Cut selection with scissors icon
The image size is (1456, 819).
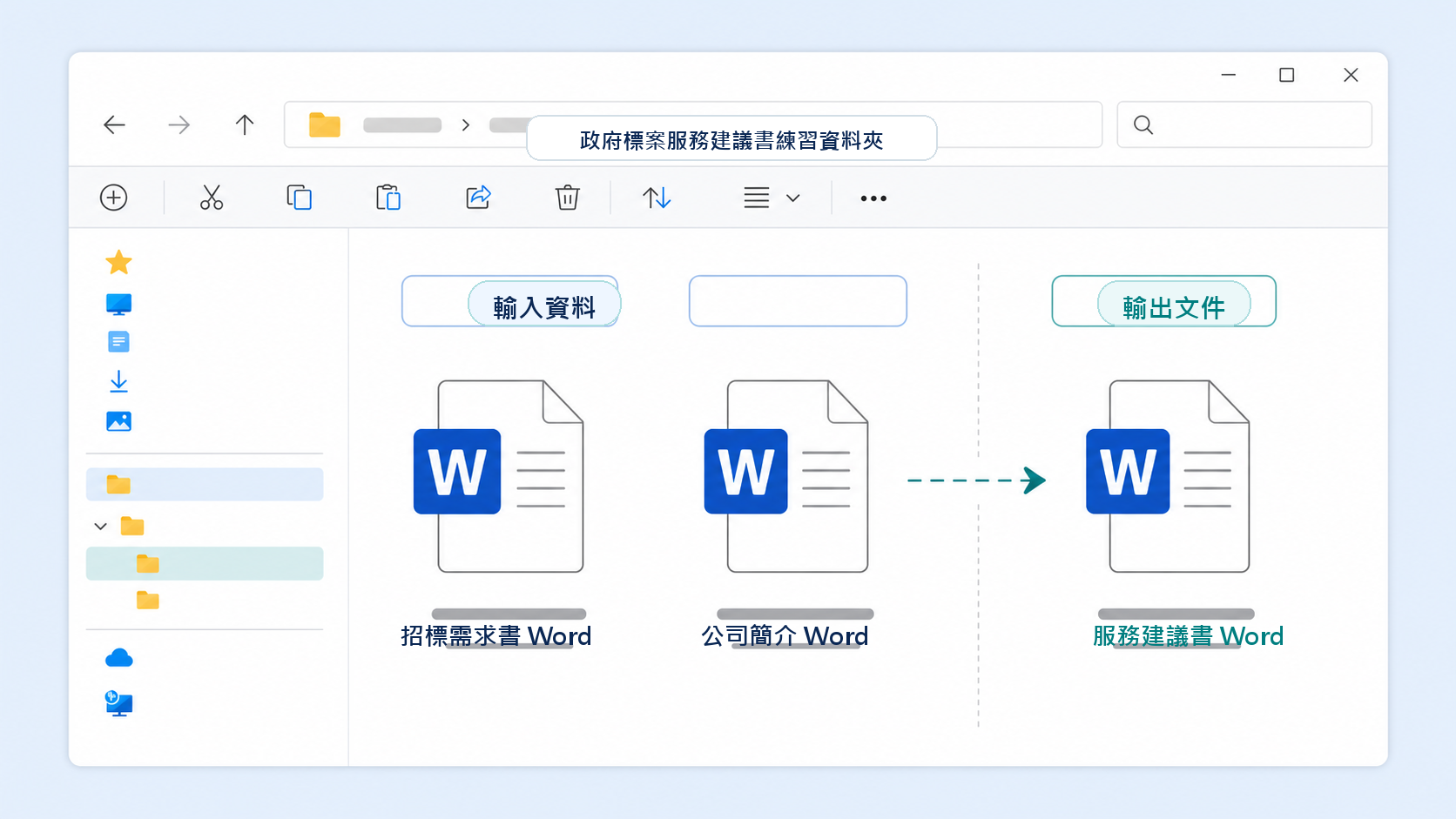(x=212, y=198)
